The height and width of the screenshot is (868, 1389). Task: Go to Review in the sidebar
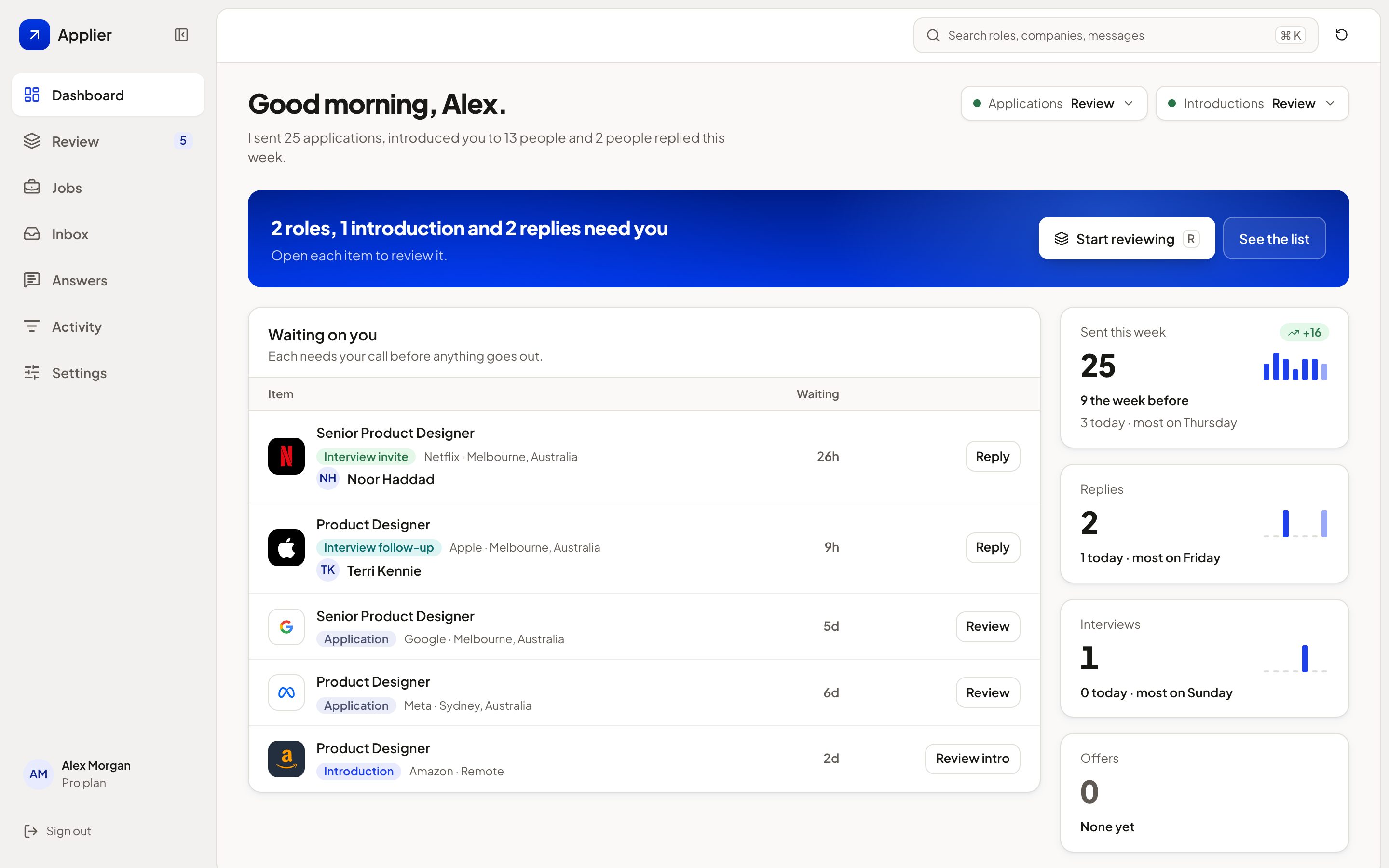[108, 141]
